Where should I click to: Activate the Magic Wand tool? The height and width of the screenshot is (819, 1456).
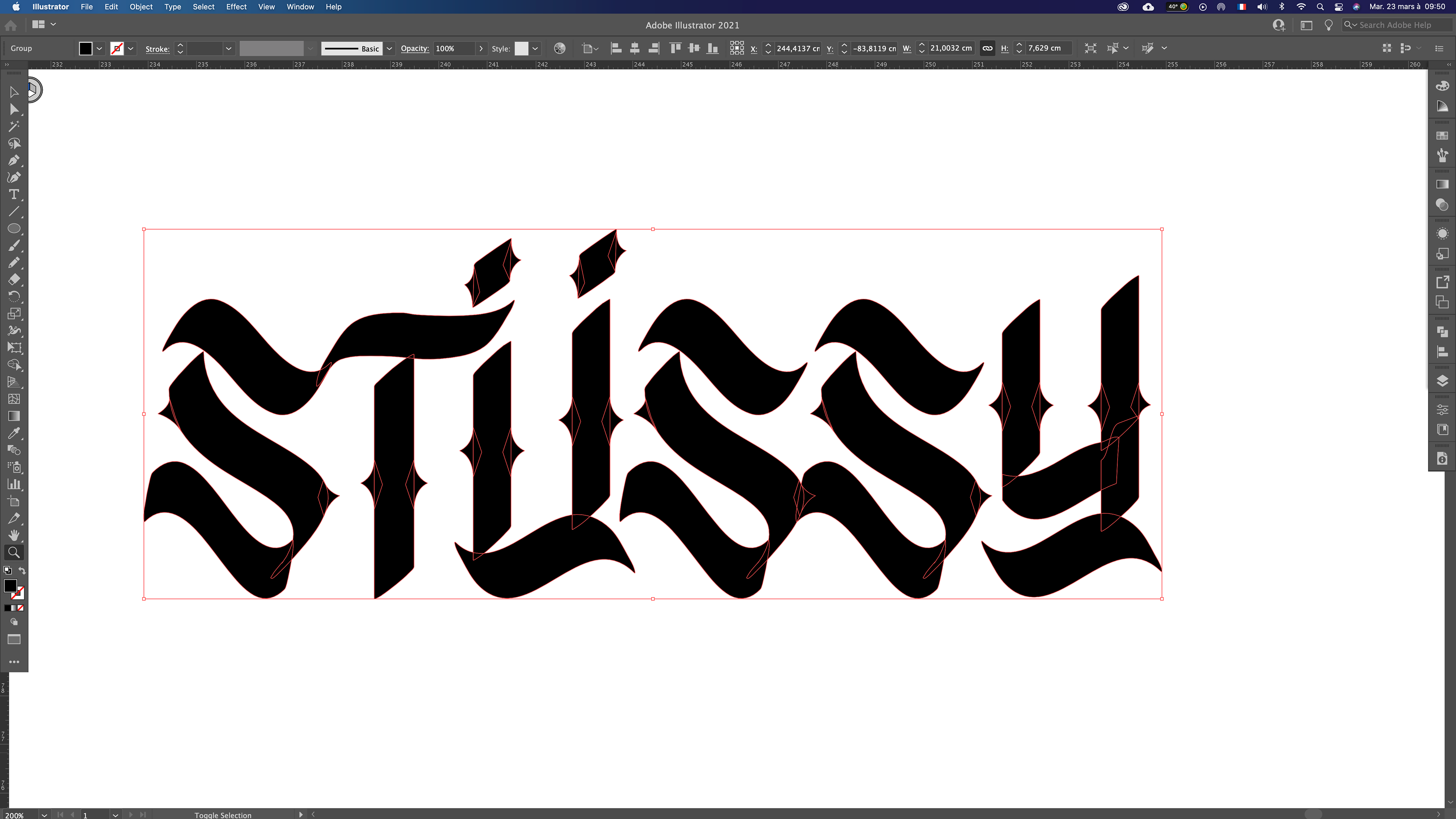tap(14, 126)
